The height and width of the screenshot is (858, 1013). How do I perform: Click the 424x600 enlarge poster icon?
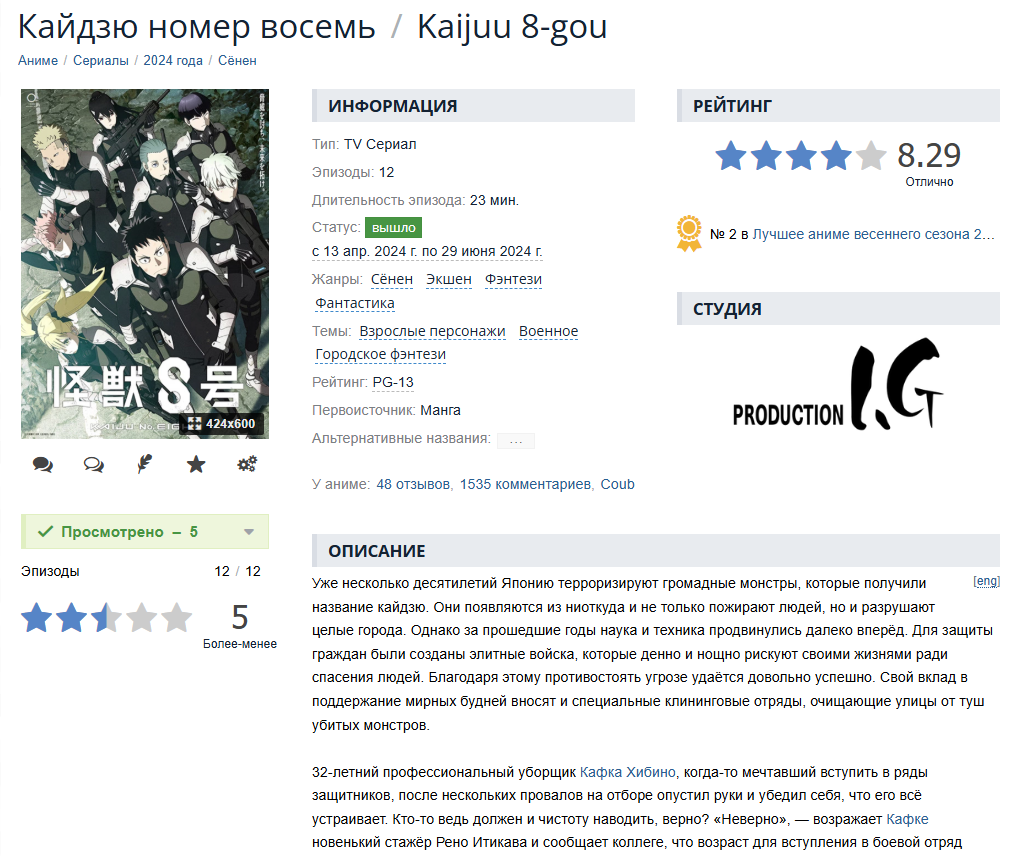222,424
